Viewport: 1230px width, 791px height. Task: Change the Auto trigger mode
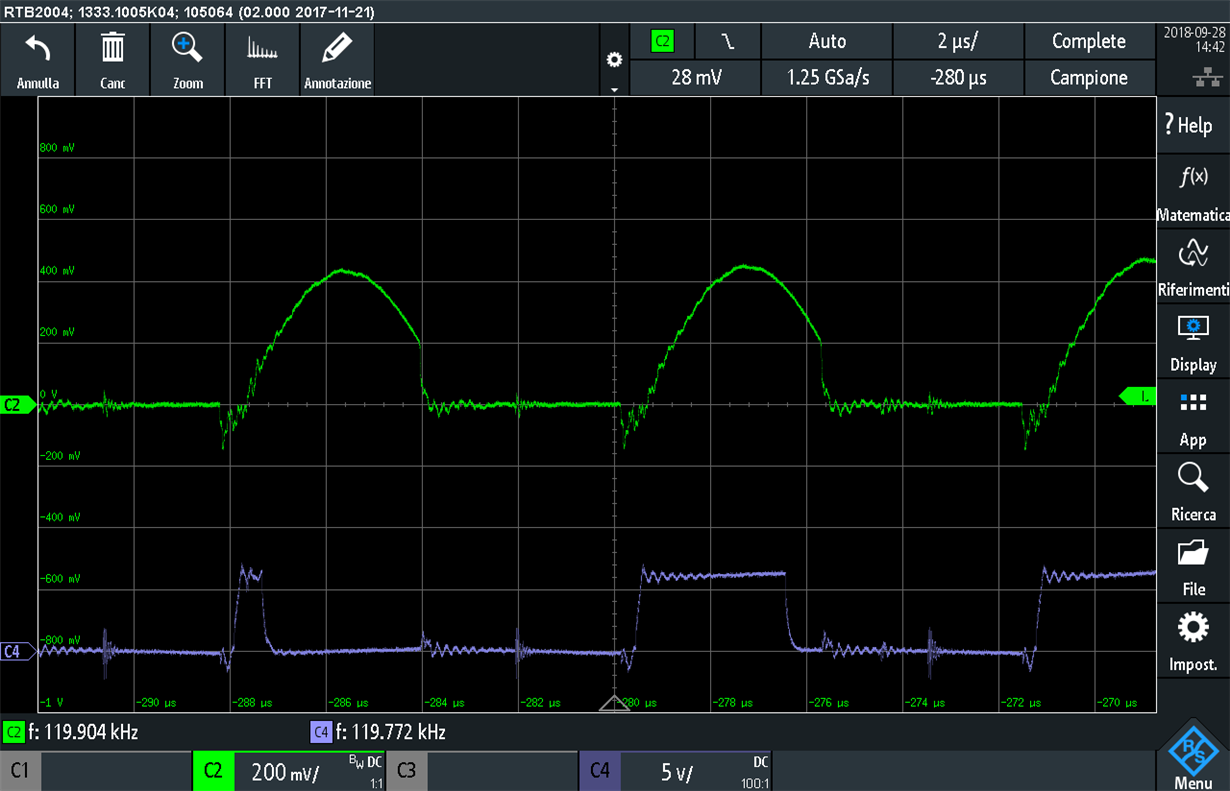point(827,41)
